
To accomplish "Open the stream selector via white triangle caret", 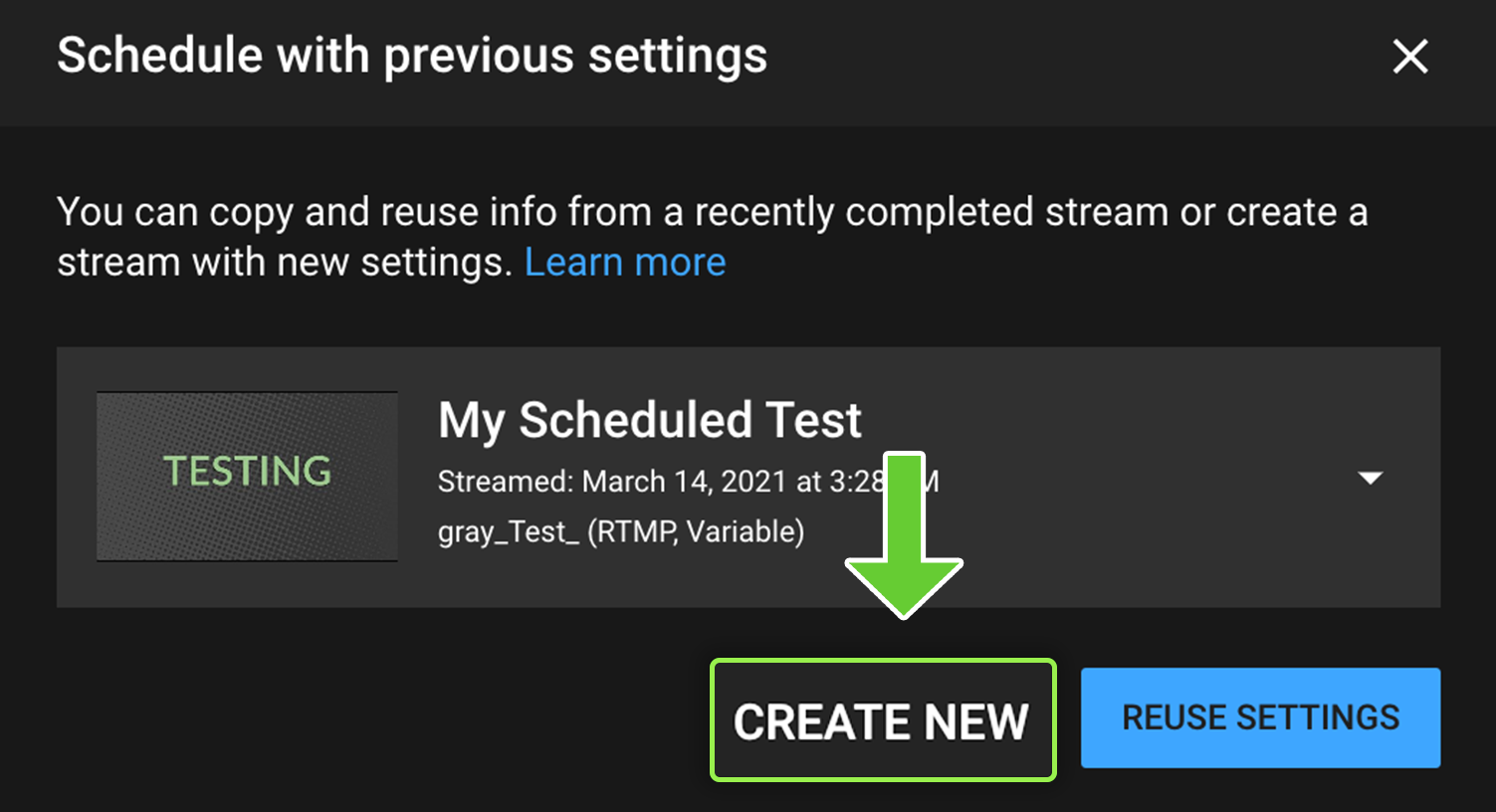I will click(x=1371, y=478).
